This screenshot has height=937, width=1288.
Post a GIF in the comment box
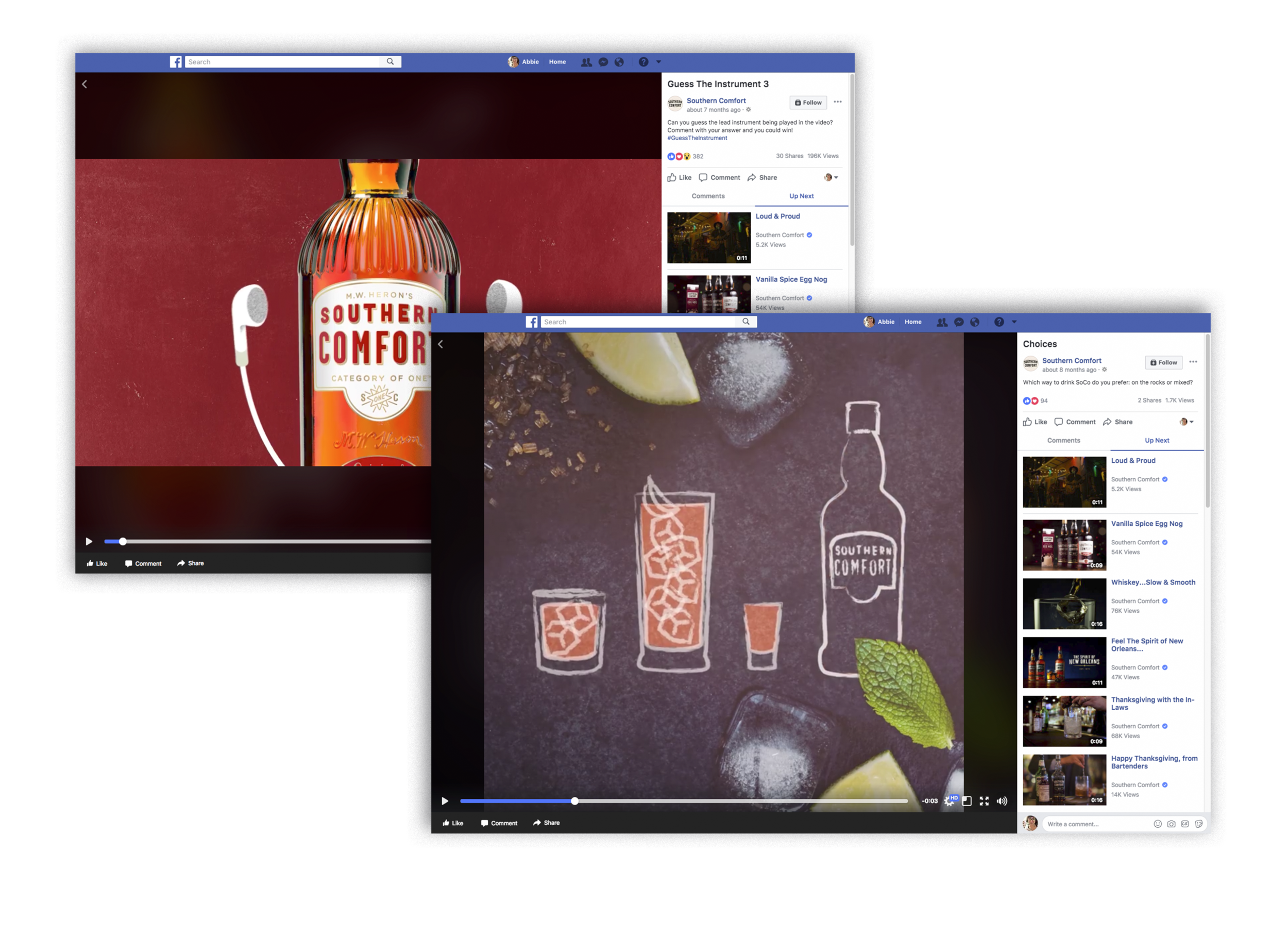pos(1184,824)
